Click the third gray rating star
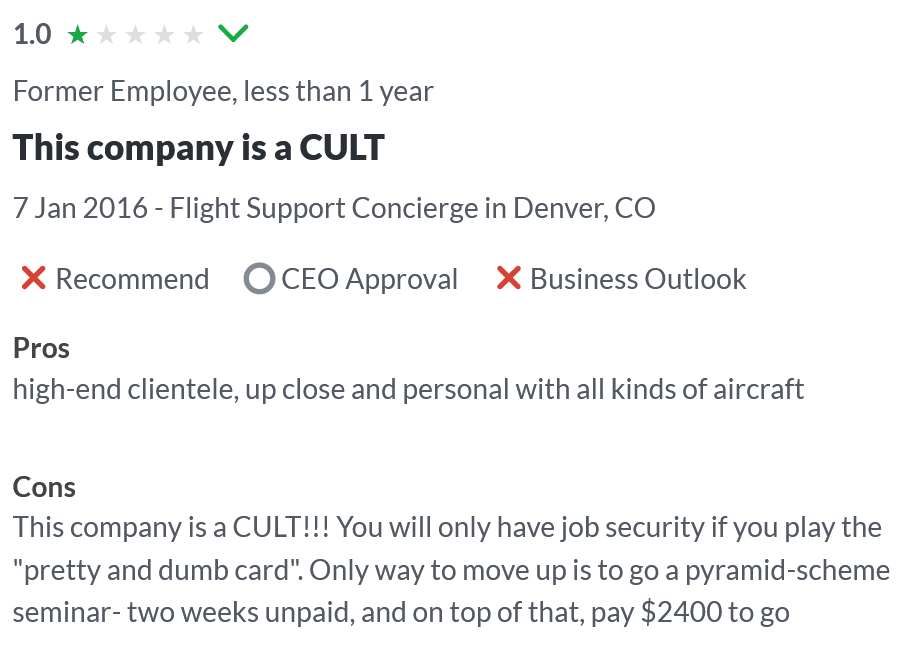 tap(135, 35)
